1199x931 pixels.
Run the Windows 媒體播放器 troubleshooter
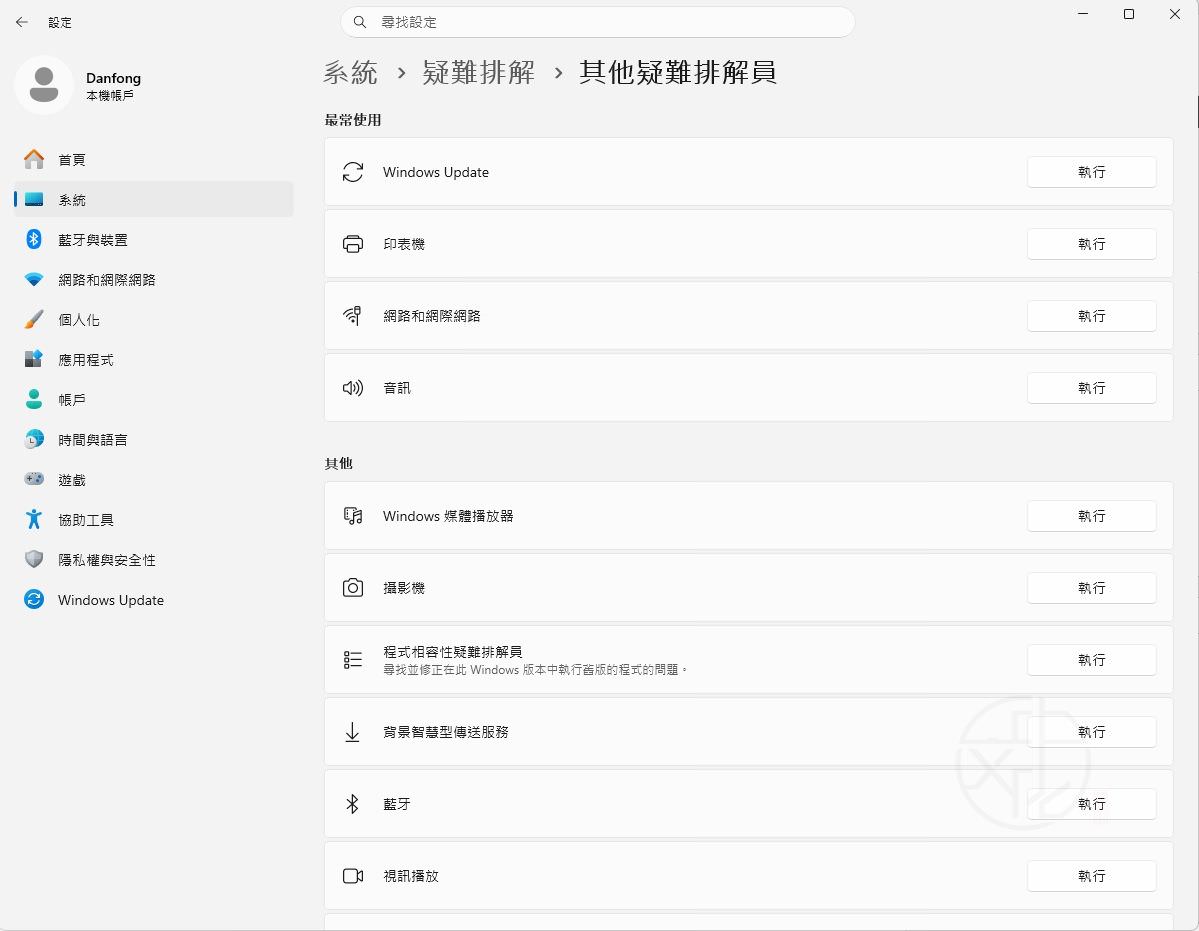point(1091,516)
